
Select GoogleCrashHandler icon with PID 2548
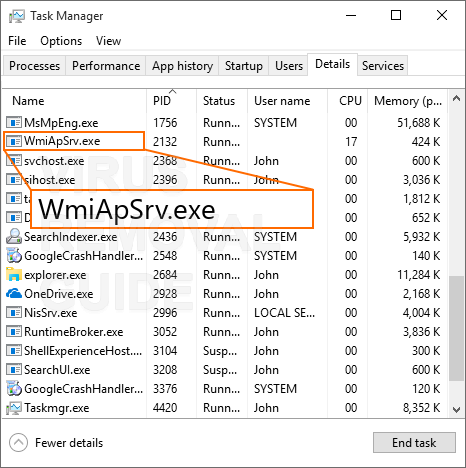point(14,256)
